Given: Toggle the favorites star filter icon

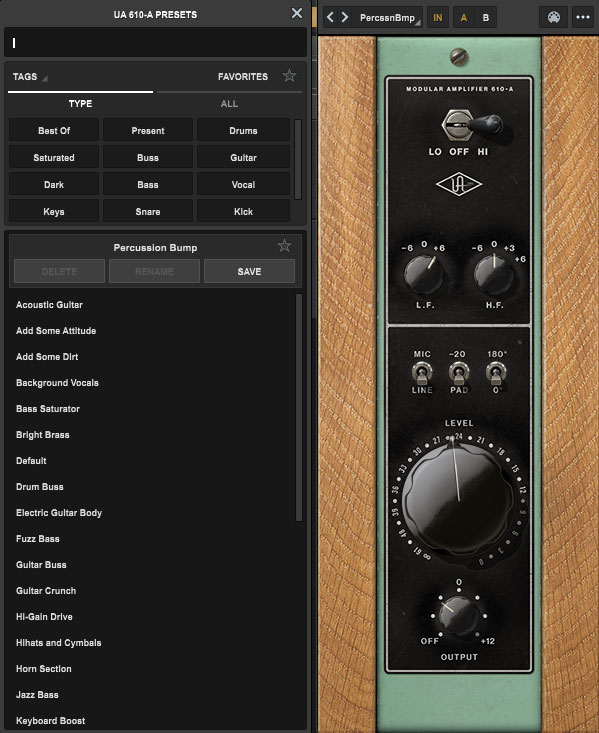Looking at the screenshot, I should pyautogui.click(x=289, y=76).
